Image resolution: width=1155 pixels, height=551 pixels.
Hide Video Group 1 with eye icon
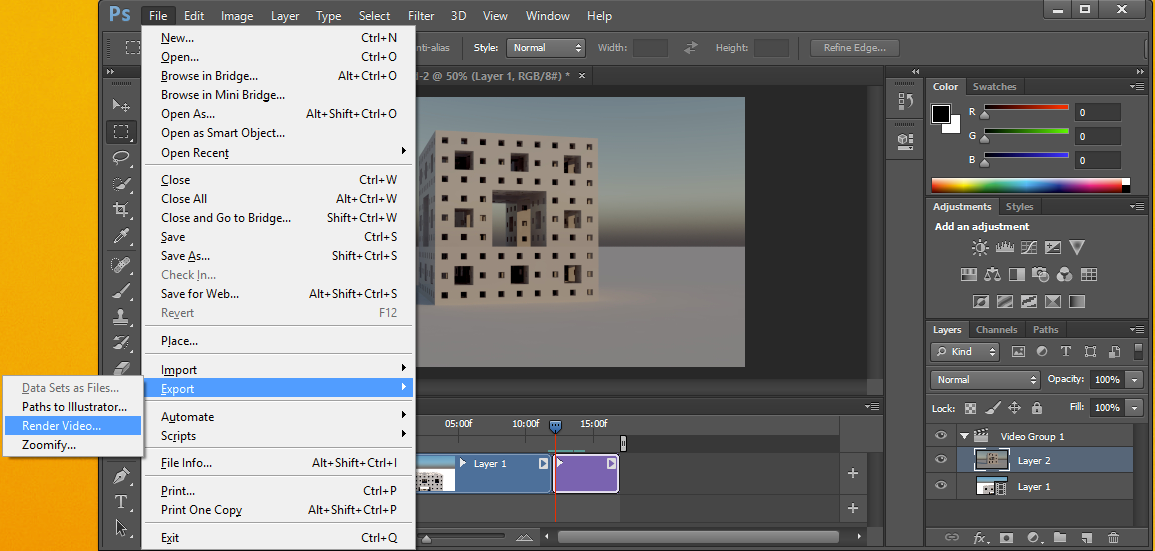point(941,435)
